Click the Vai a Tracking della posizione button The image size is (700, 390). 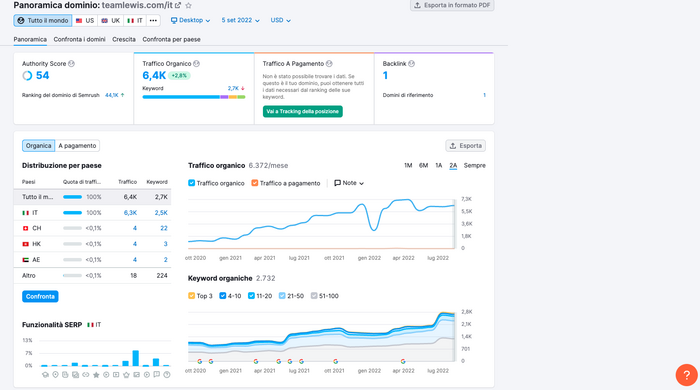coord(303,112)
